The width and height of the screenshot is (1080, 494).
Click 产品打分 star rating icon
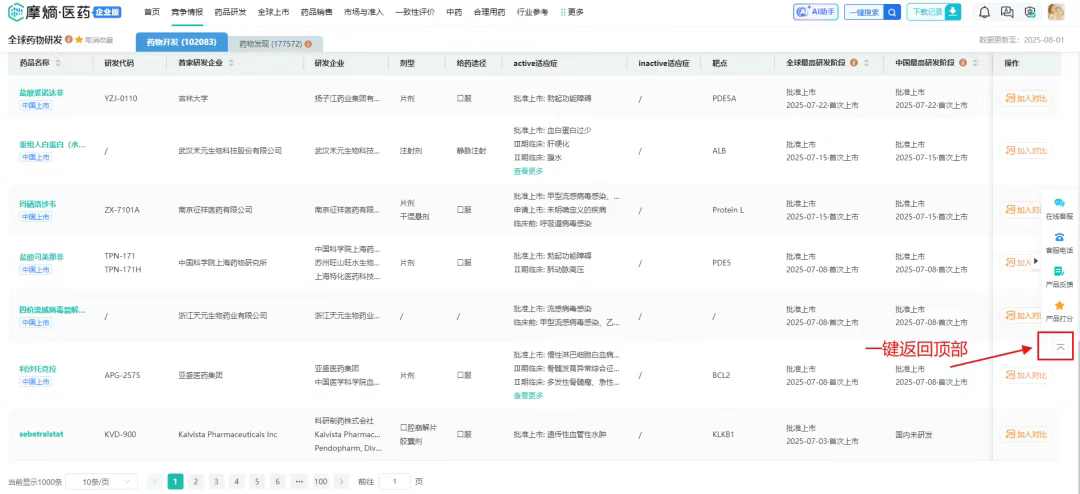pyautogui.click(x=1060, y=310)
